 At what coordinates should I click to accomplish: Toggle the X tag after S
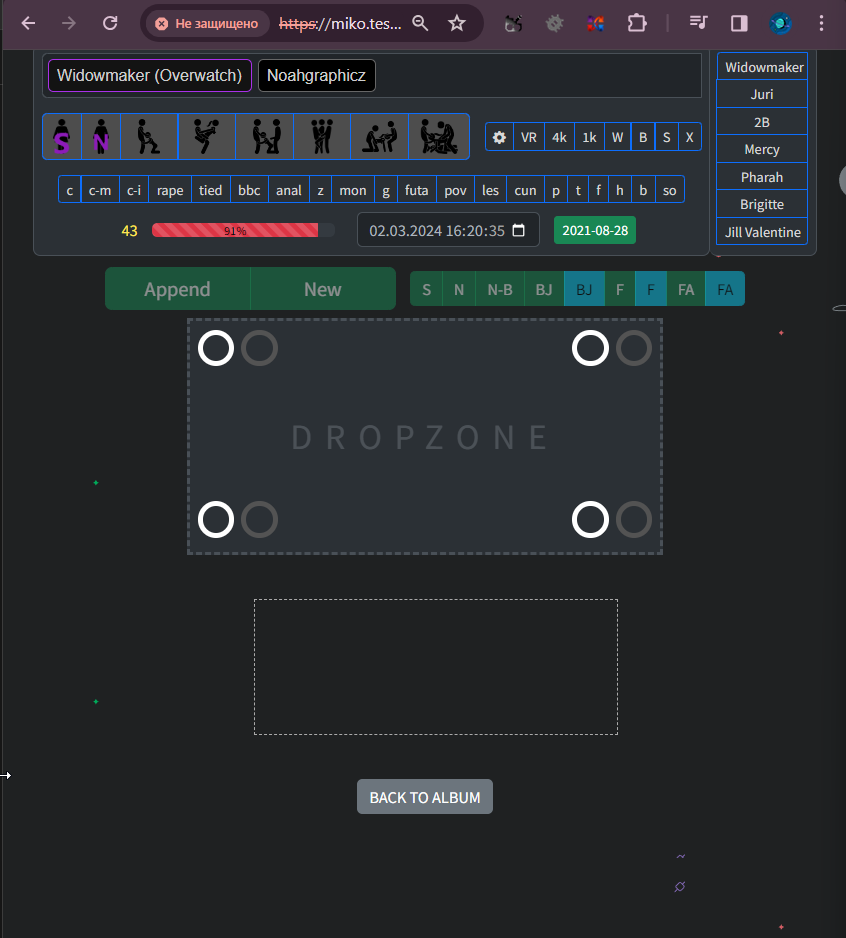point(689,137)
